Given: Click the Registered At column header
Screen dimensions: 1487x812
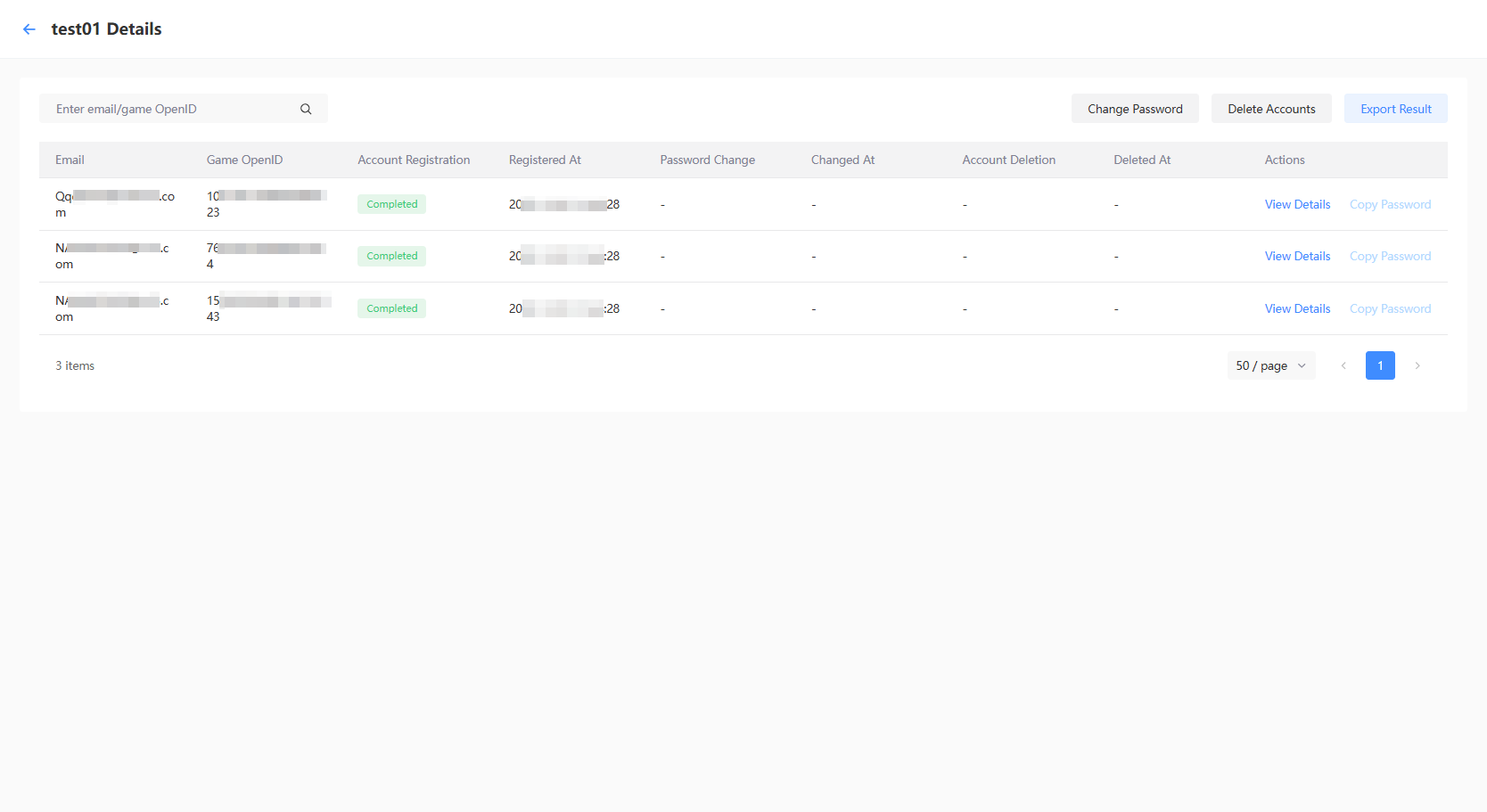Looking at the screenshot, I should 544,160.
